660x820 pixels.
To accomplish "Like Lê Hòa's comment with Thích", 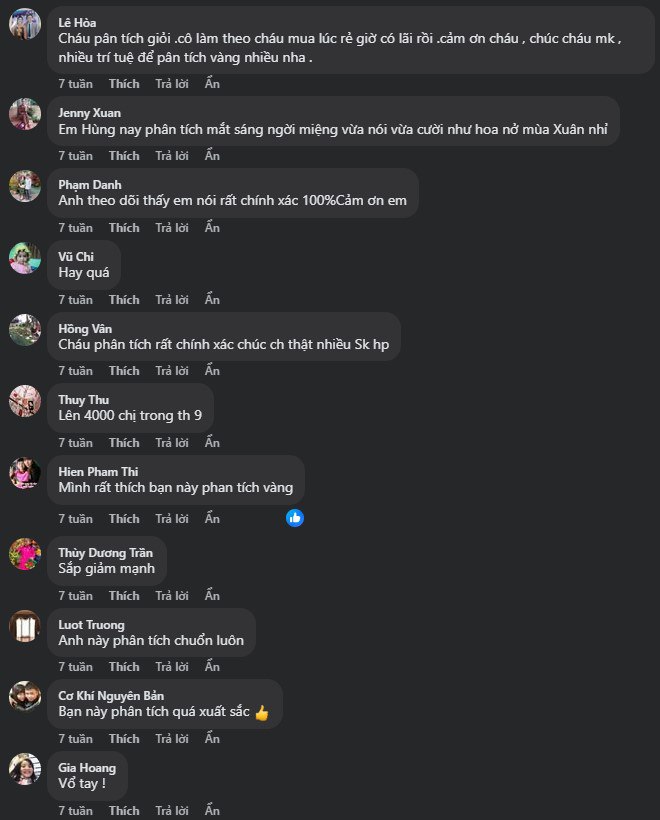I will tap(124, 84).
